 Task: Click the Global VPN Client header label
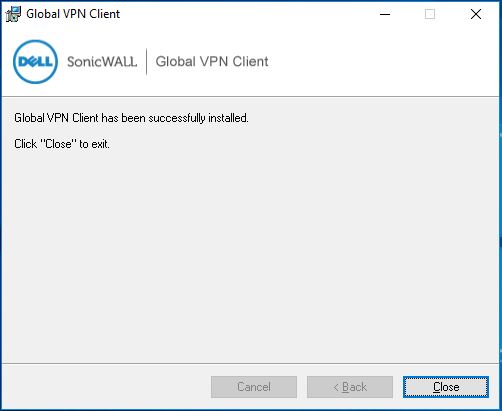coord(212,62)
